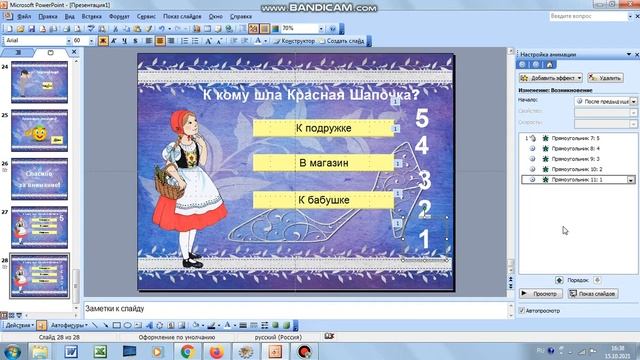Toggle italic formatting
Viewport: 640px width, 360px height.
114,41
